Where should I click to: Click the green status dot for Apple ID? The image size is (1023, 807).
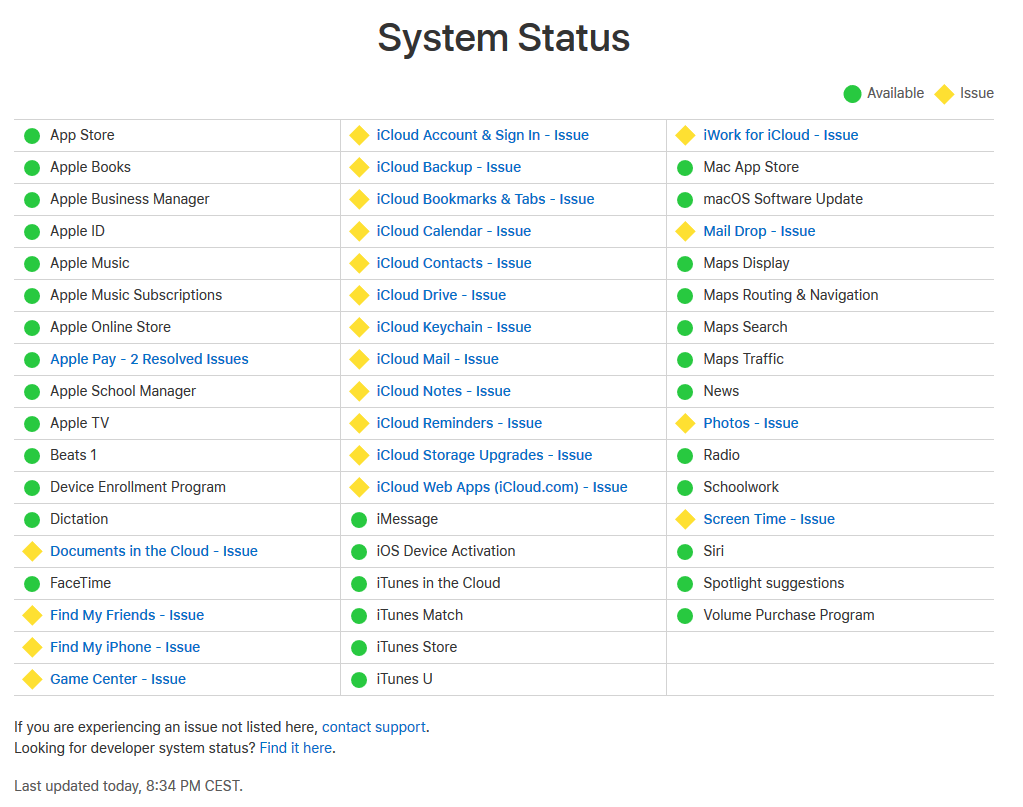pyautogui.click(x=32, y=232)
